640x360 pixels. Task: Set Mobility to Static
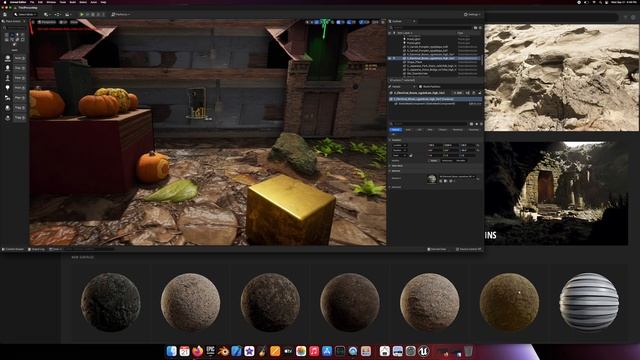tap(433, 161)
